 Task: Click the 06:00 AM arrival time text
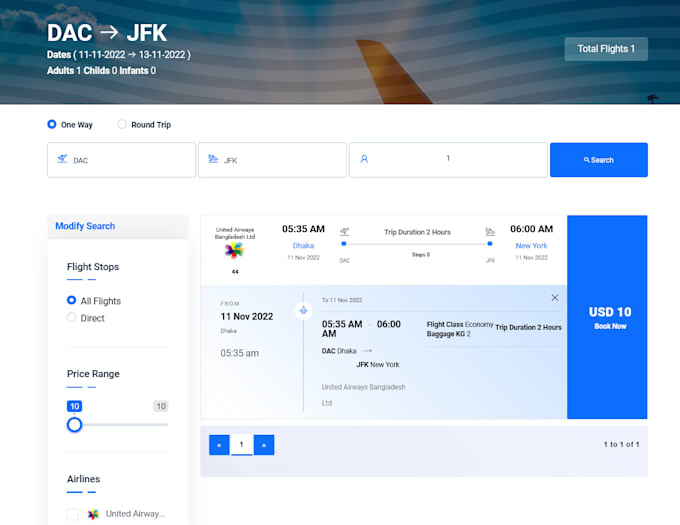click(531, 229)
